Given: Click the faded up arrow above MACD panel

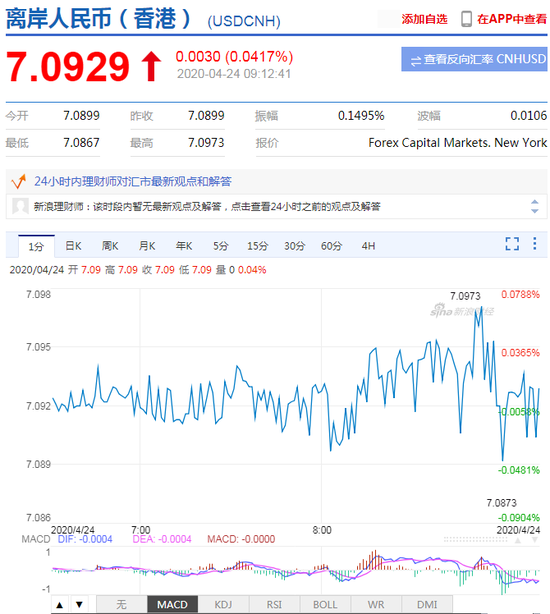Looking at the screenshot, I should 518,540.
